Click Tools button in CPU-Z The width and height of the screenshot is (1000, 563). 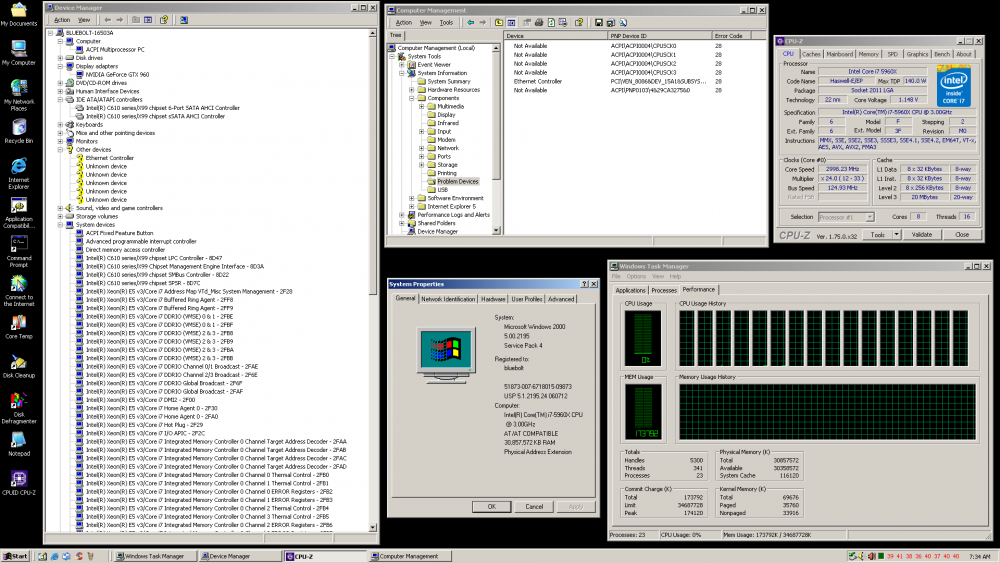point(878,235)
